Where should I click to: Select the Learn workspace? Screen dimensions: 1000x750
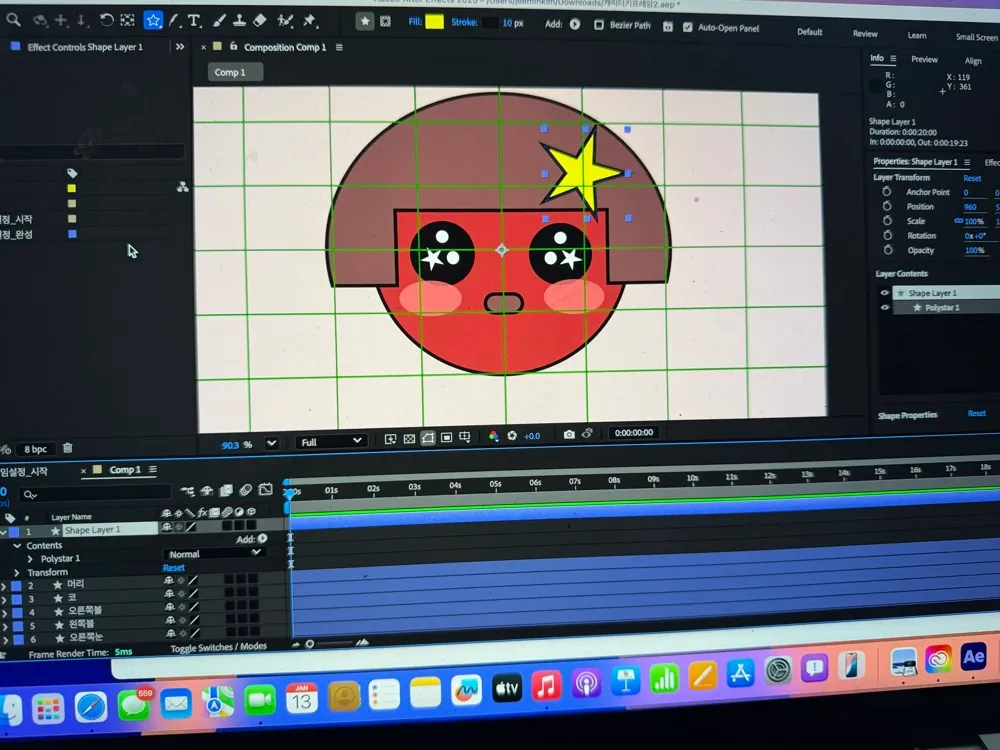pyautogui.click(x=916, y=35)
